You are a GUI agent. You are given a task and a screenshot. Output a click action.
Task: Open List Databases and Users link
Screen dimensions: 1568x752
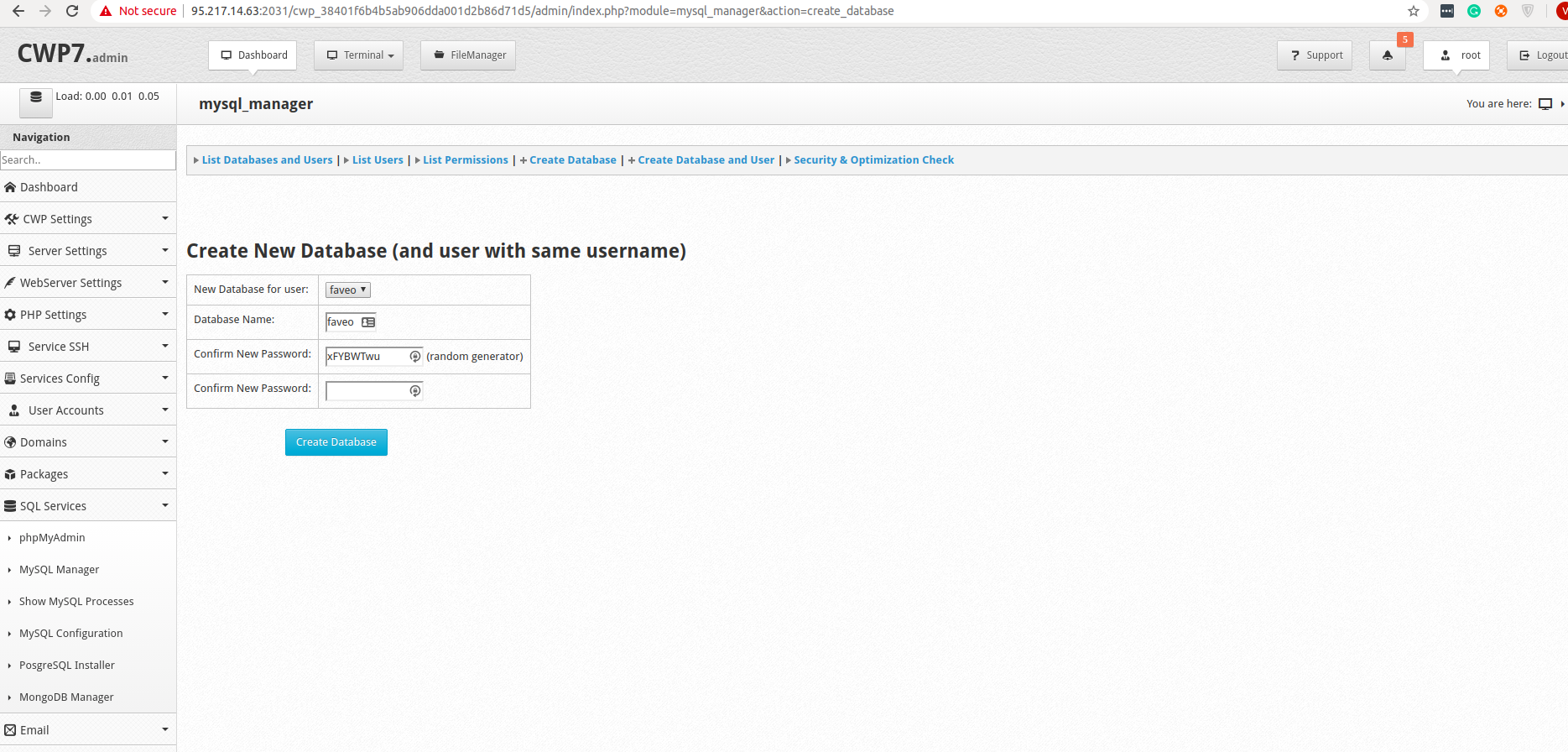click(x=267, y=160)
